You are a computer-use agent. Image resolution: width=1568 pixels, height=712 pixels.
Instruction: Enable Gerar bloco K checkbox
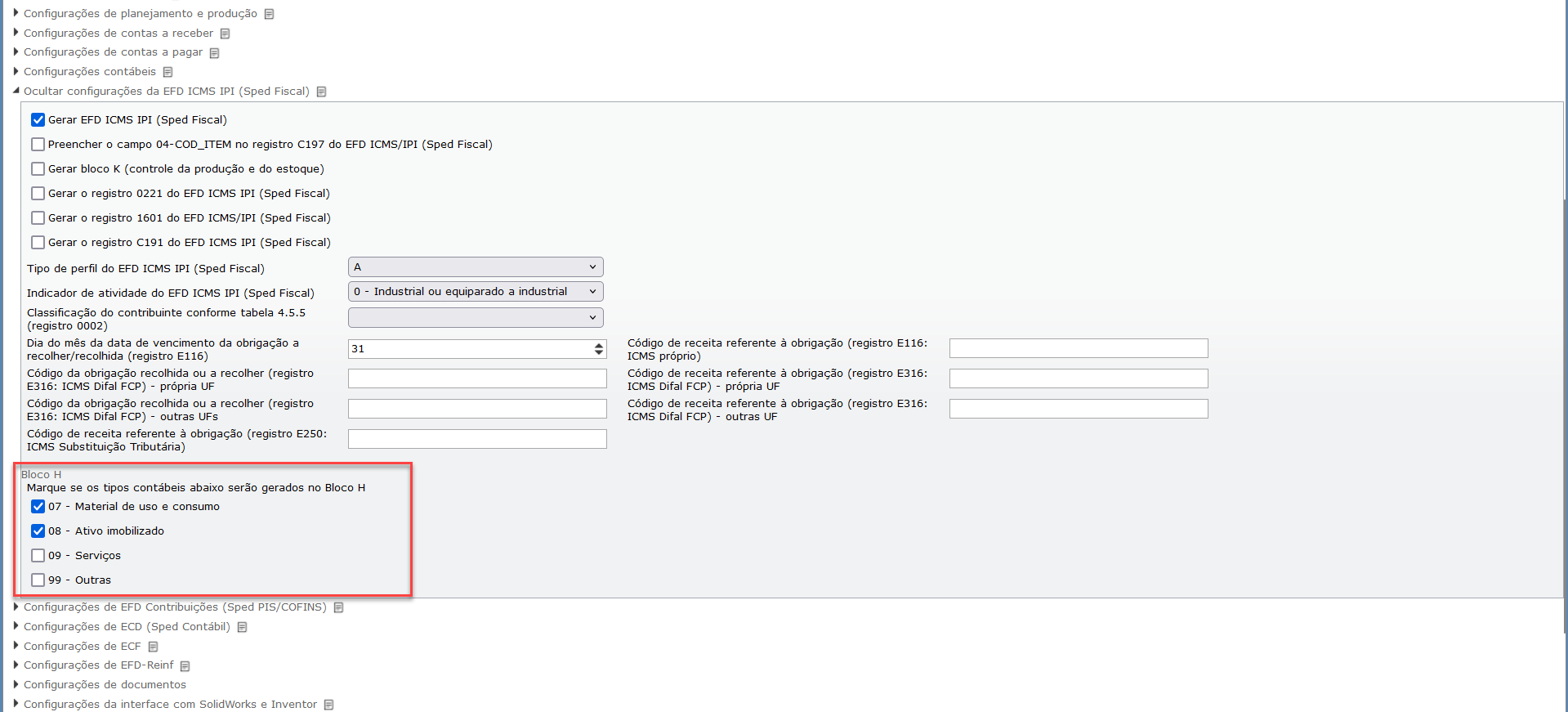(x=38, y=169)
